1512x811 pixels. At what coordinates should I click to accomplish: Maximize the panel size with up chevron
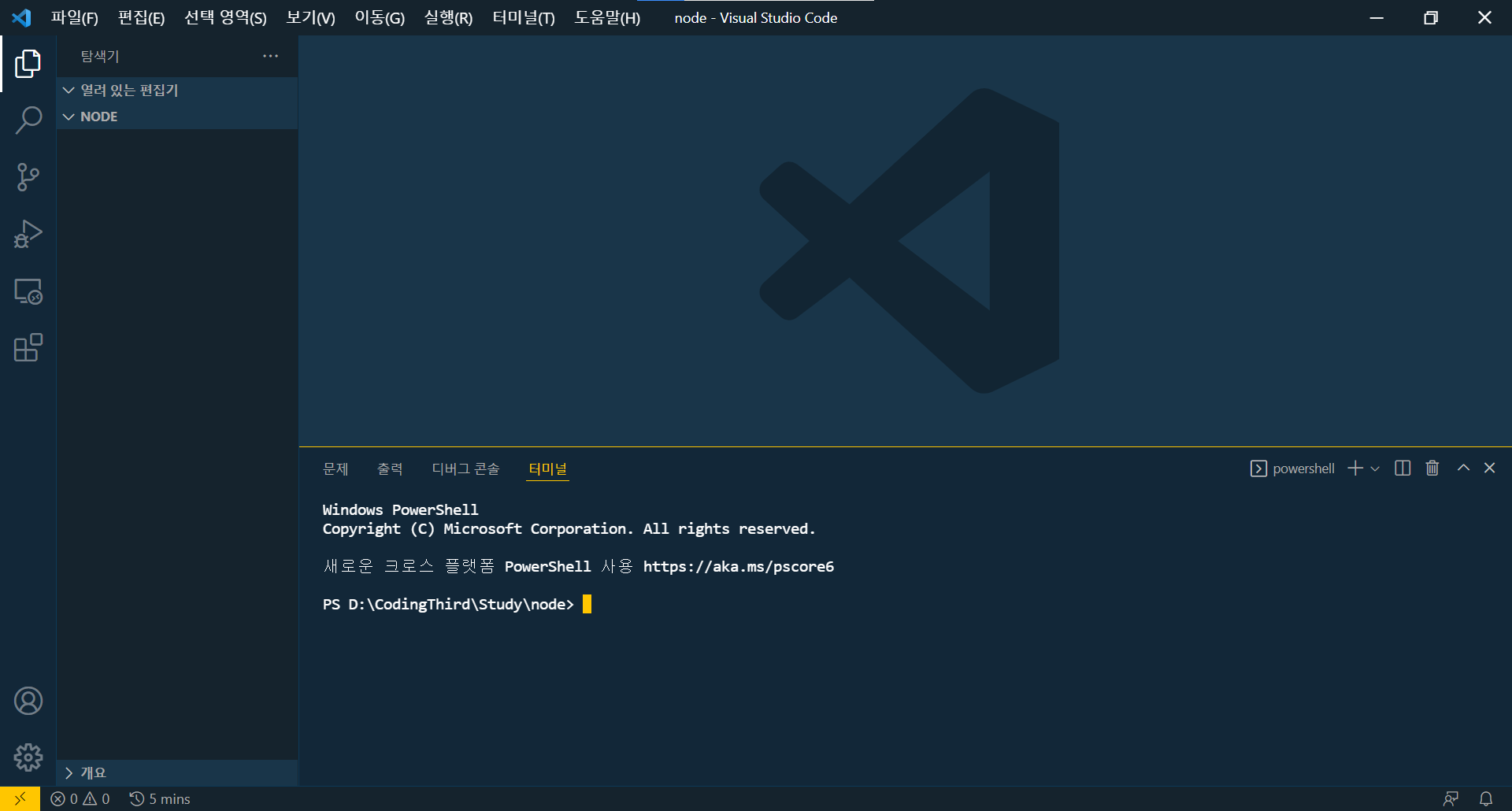click(1463, 468)
